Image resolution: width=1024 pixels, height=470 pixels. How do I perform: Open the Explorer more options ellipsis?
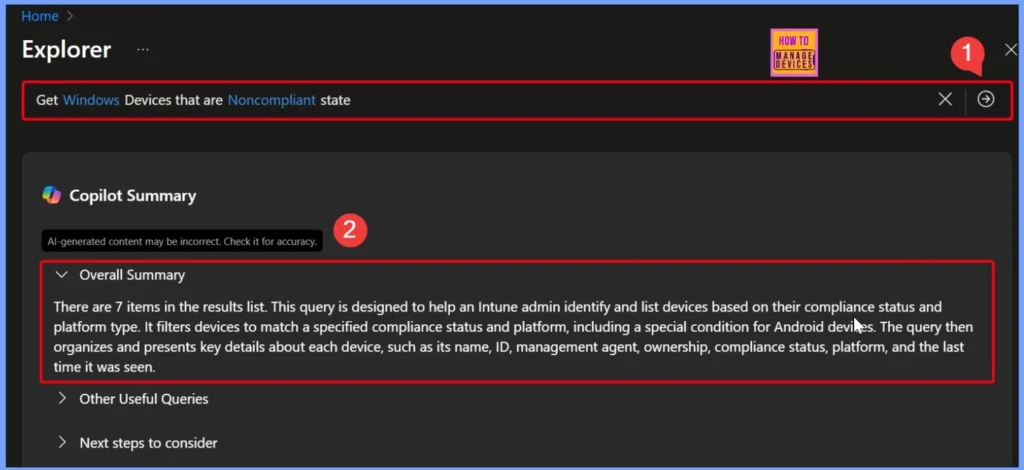coord(143,50)
